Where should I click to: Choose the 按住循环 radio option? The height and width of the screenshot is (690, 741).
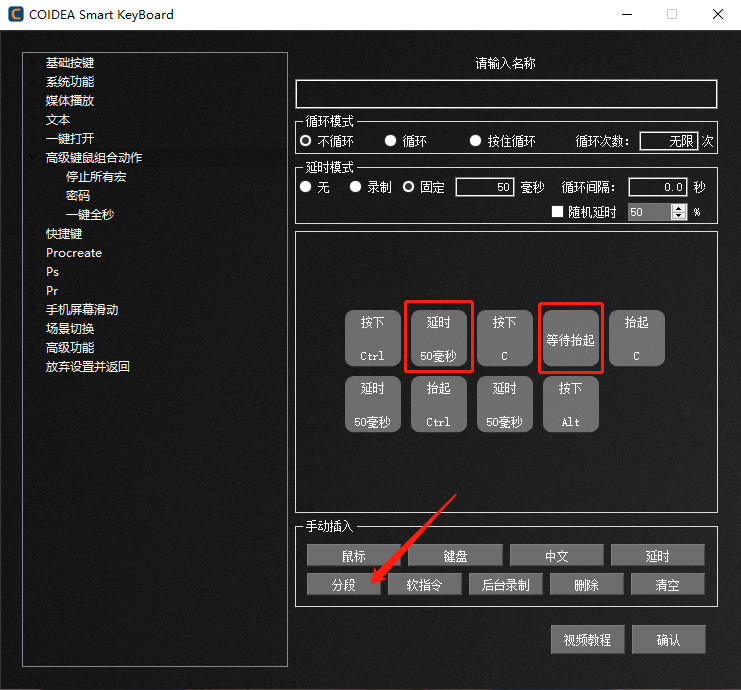[x=475, y=141]
